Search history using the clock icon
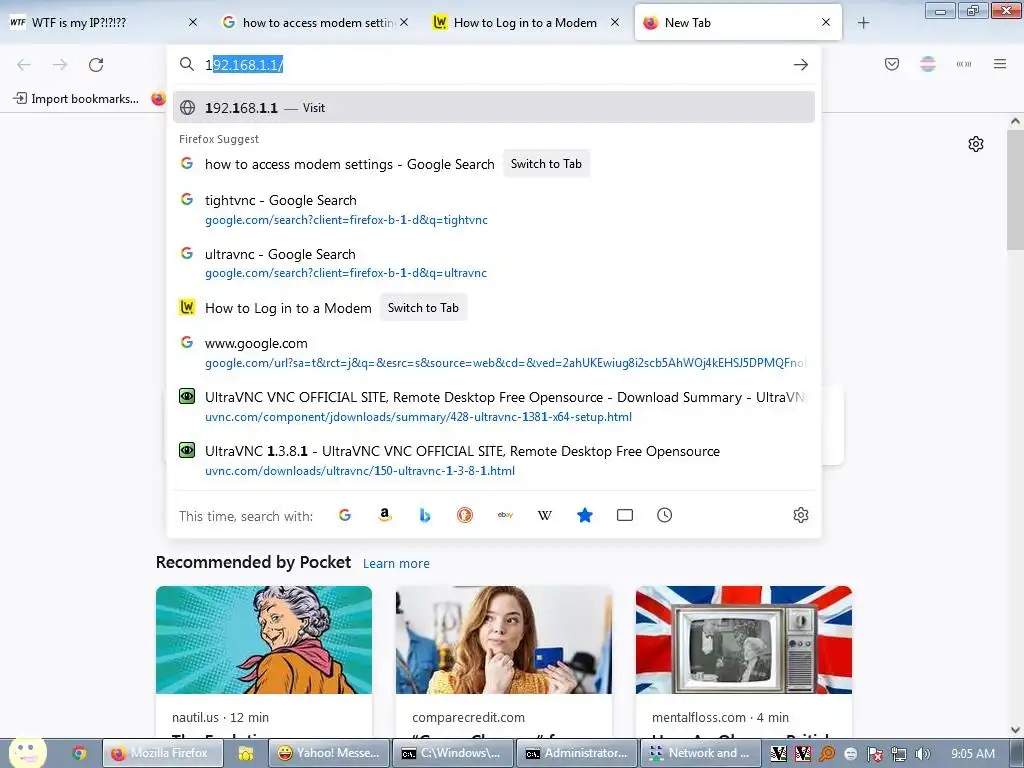 [x=665, y=515]
